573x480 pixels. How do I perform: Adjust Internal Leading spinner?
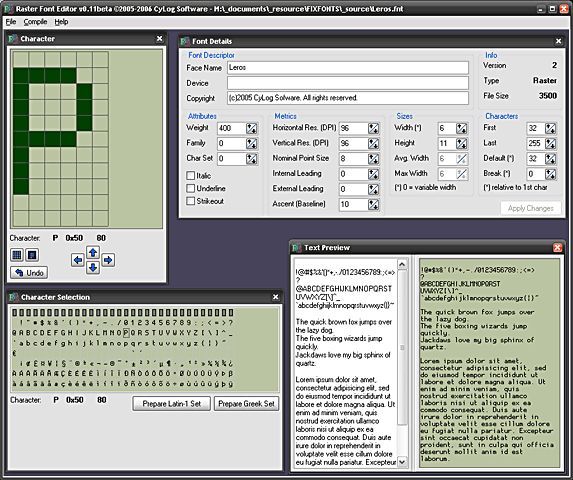click(x=373, y=174)
